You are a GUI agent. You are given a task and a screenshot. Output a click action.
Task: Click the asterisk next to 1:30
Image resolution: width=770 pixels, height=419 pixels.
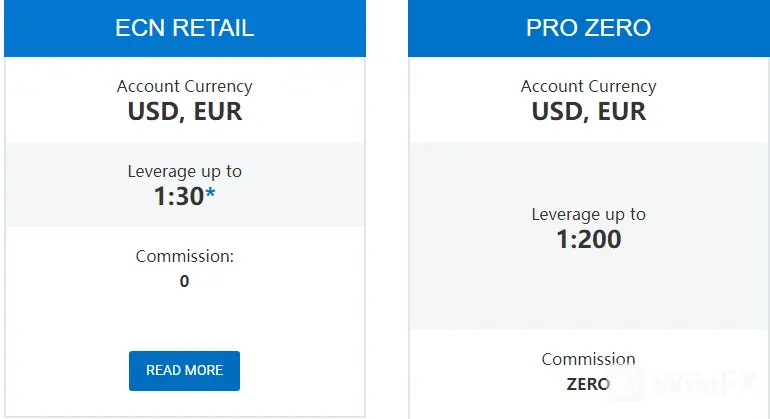(211, 195)
